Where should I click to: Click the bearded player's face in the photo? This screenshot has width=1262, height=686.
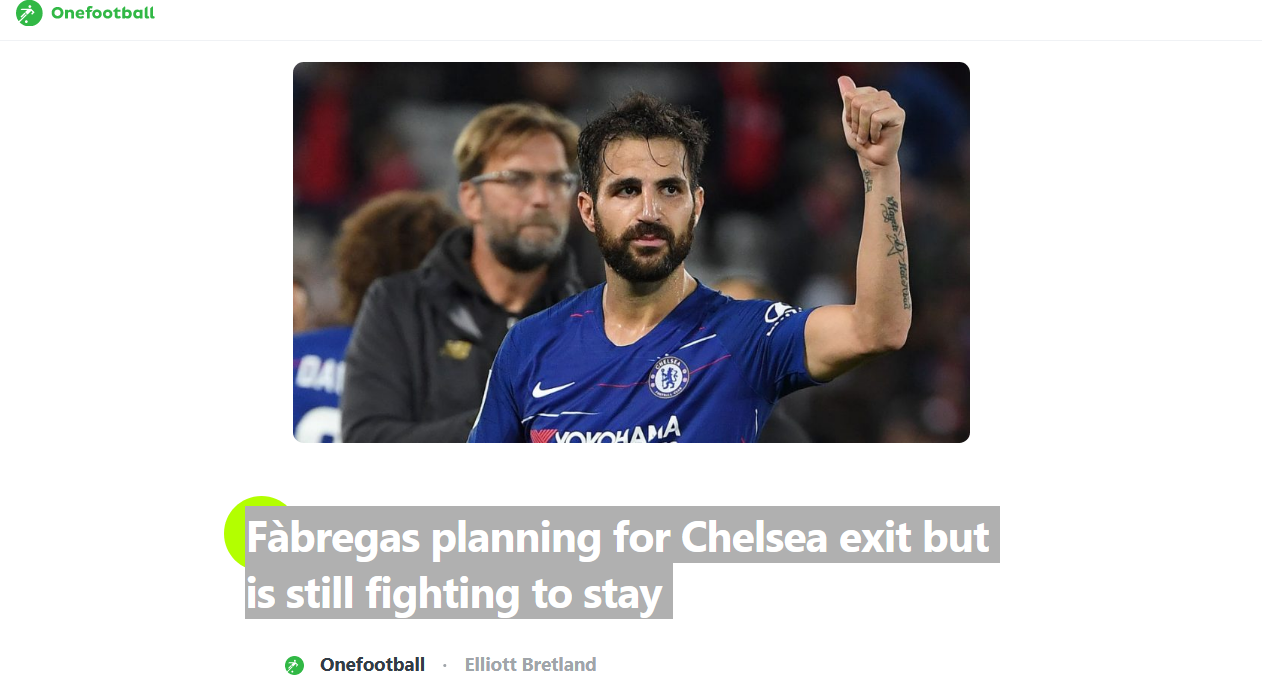pyautogui.click(x=640, y=200)
